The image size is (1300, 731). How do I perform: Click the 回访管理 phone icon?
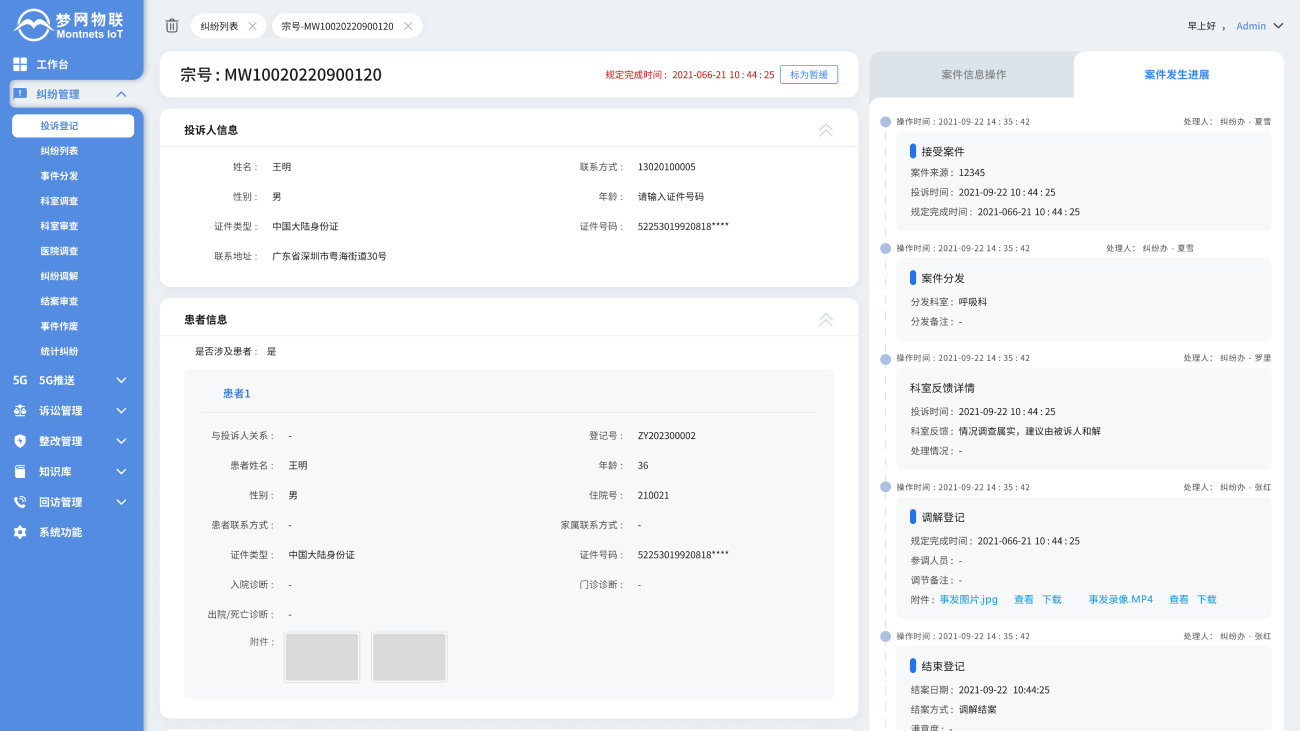20,502
